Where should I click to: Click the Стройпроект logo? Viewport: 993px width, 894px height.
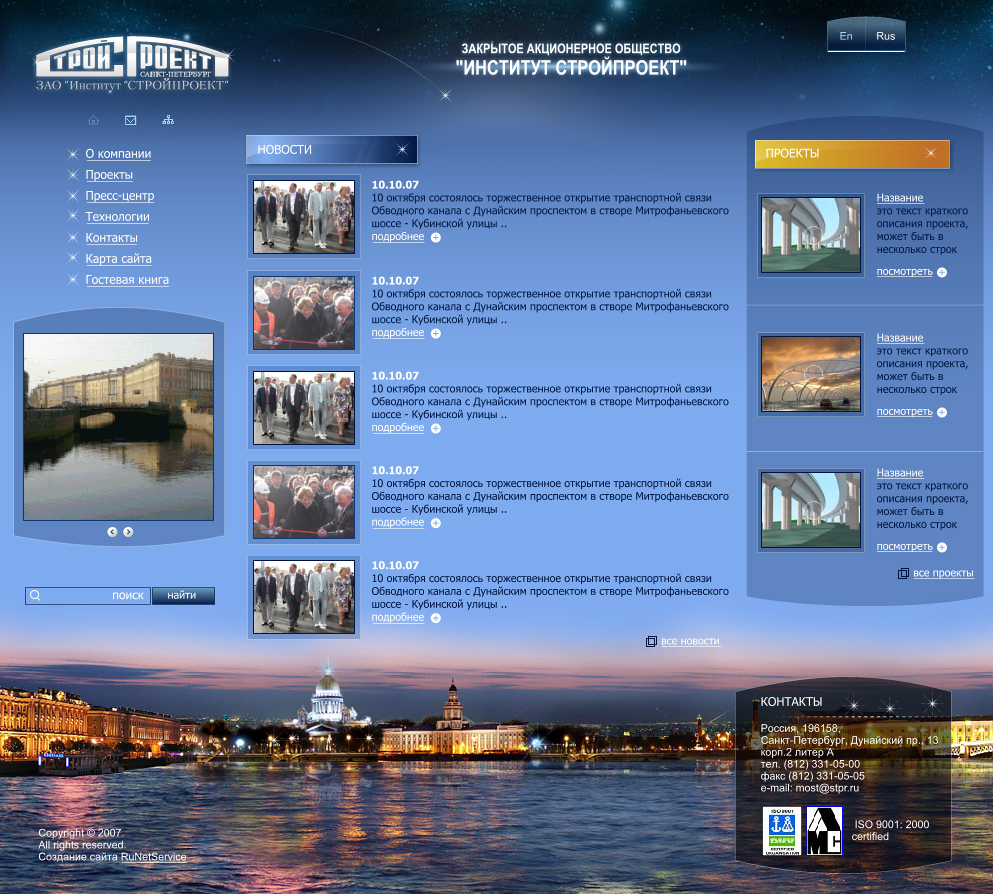pos(132,63)
